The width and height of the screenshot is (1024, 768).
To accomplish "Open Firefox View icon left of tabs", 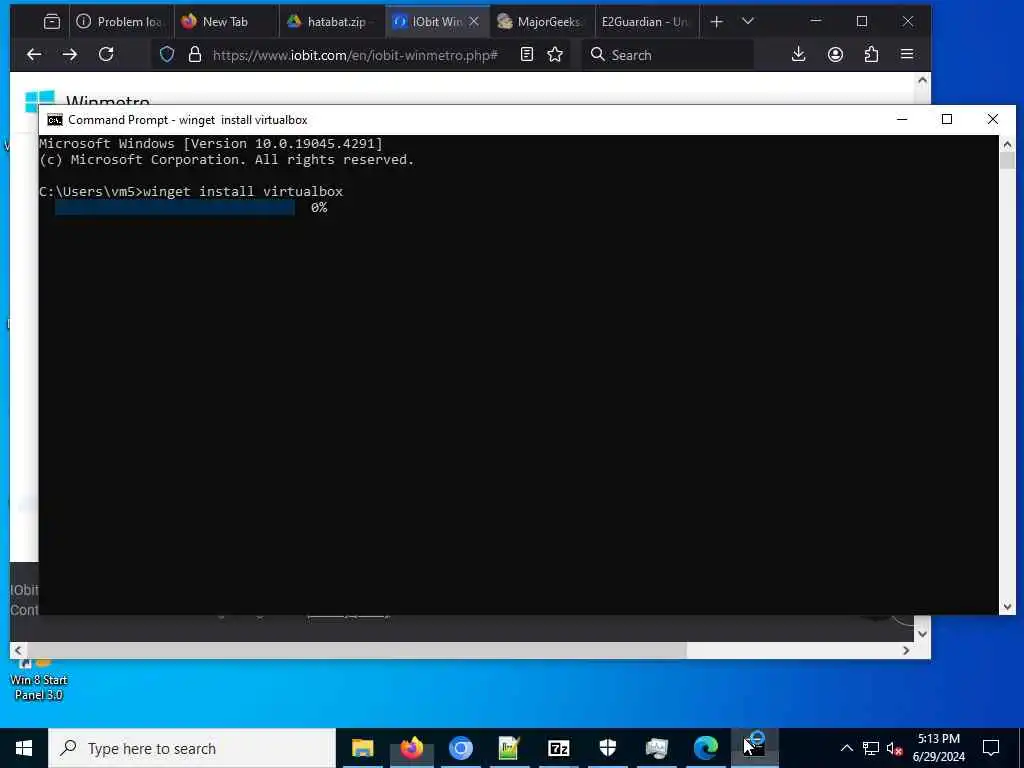I will tap(52, 22).
